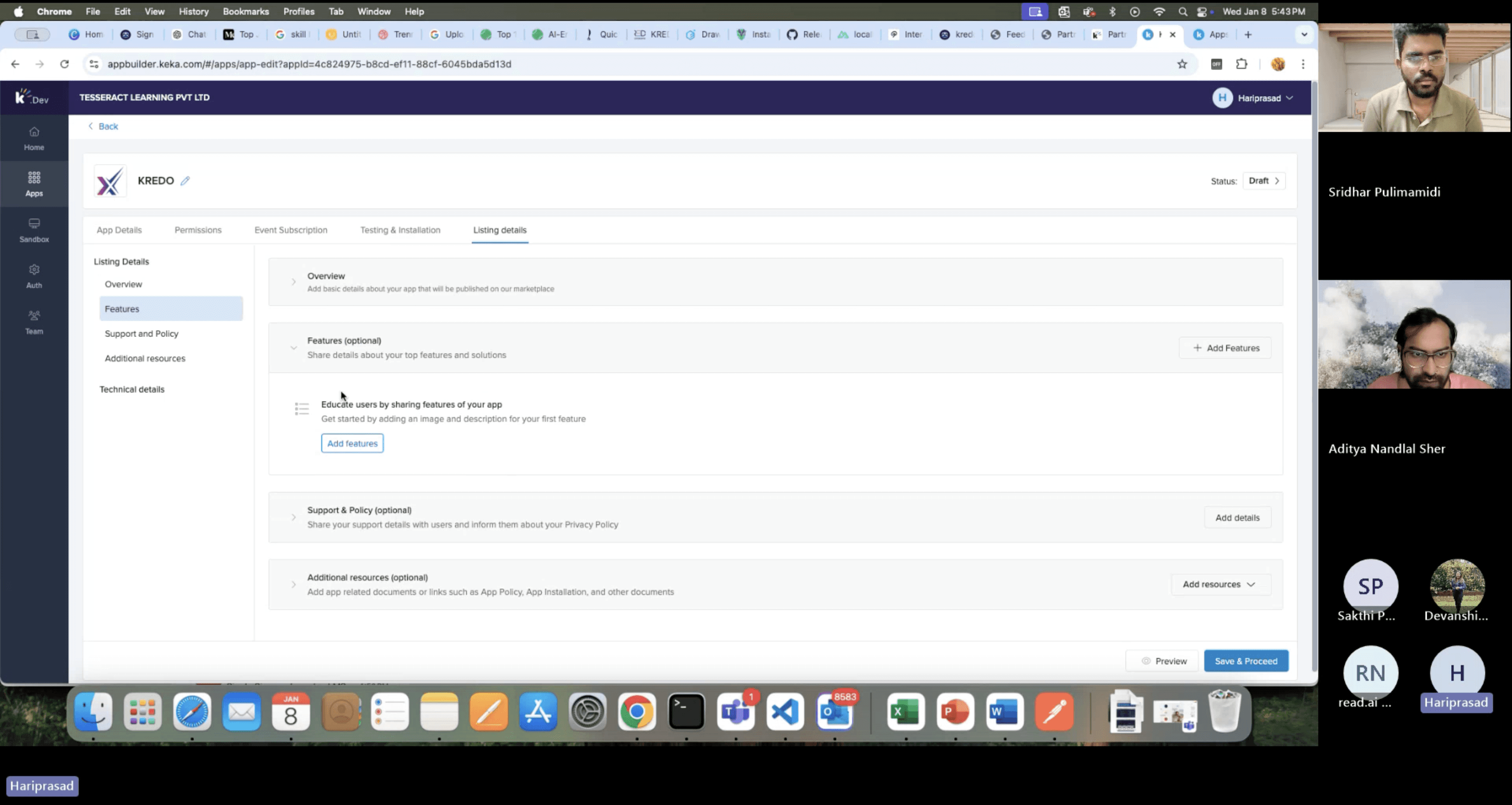Click the outlined Add features button

352,443
